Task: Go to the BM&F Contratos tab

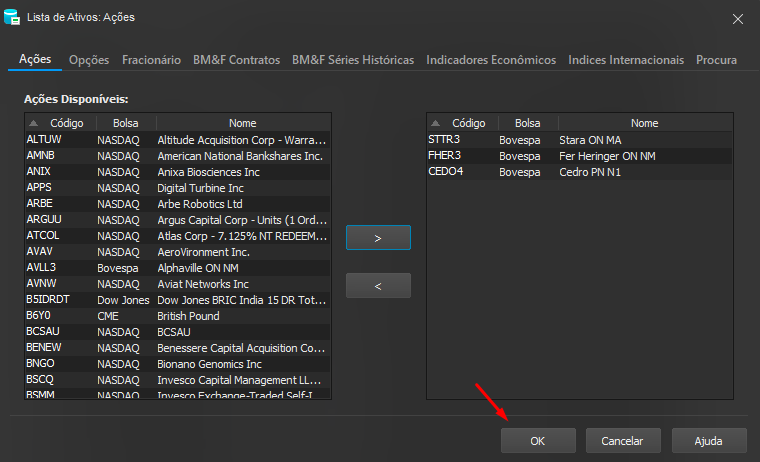Action: click(237, 60)
